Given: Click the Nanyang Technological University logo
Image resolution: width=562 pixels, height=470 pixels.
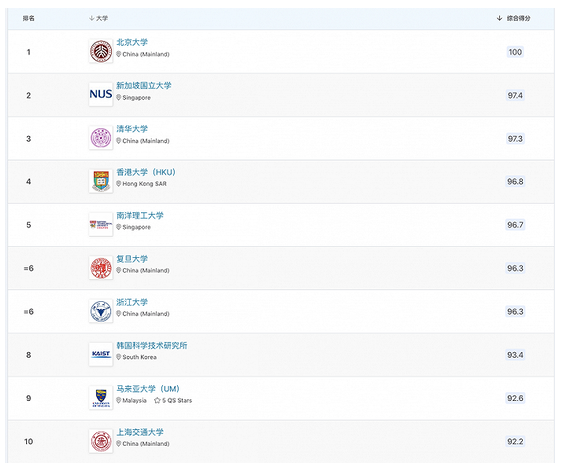Looking at the screenshot, I should click(x=101, y=224).
